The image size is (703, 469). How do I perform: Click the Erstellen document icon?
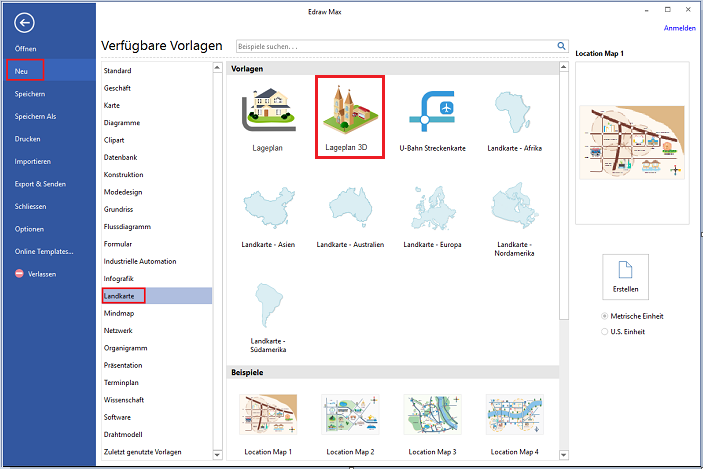pos(625,270)
